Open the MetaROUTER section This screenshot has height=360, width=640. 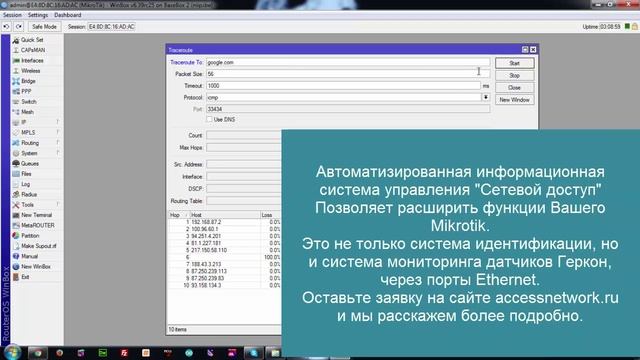tap(38, 225)
